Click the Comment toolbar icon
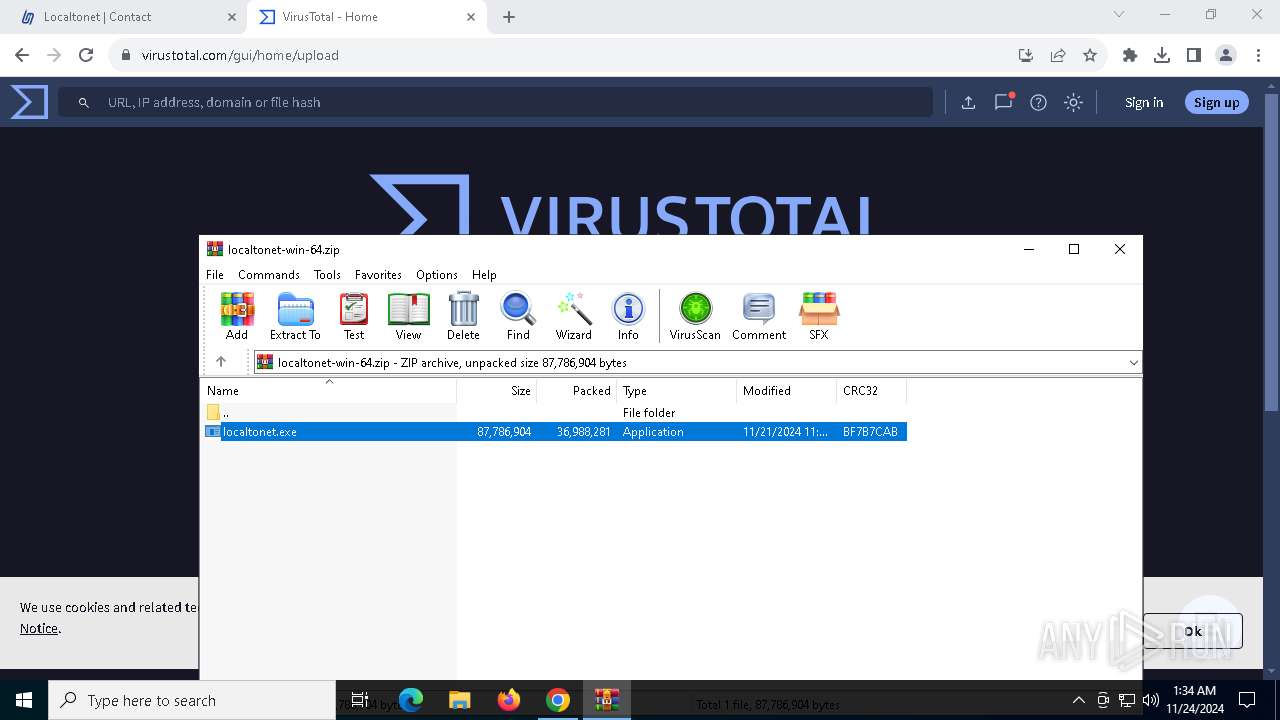The image size is (1280, 720). (x=759, y=316)
